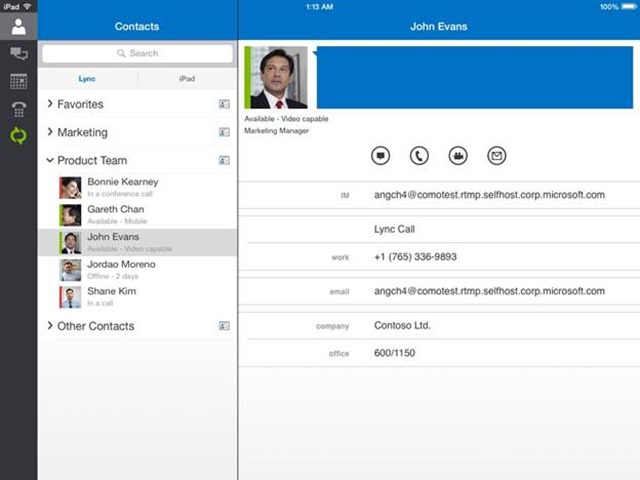The height and width of the screenshot is (480, 640).
Task: Tap the Lync Call option
Action: tap(394, 229)
